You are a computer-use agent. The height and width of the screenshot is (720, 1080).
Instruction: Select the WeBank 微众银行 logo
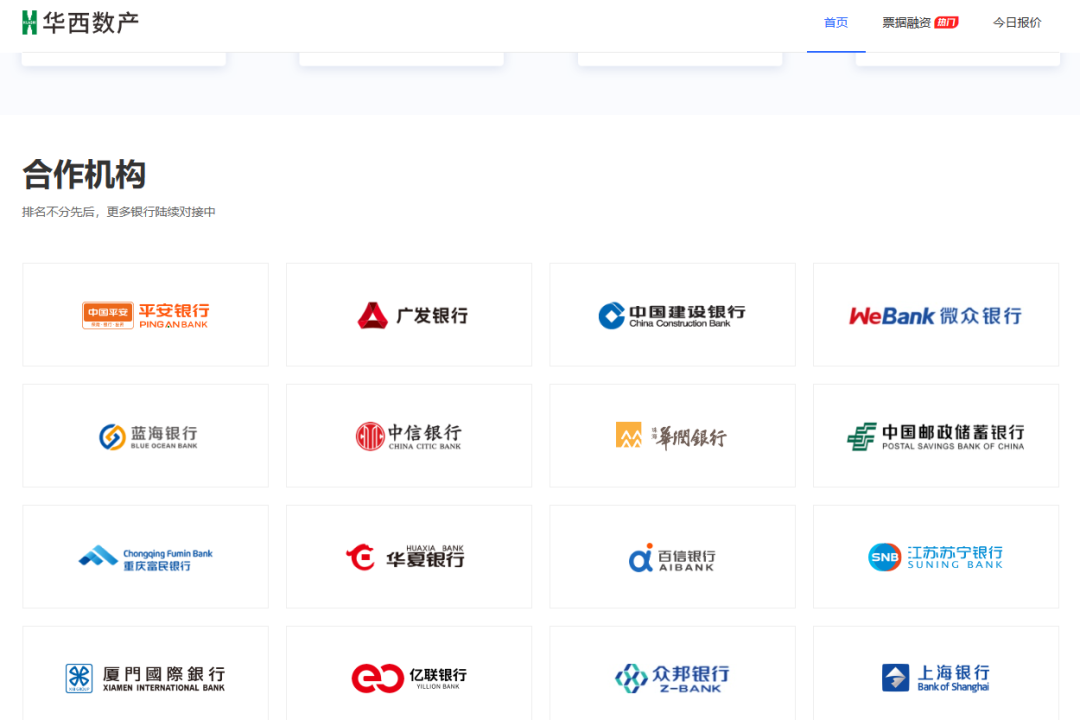pos(935,315)
